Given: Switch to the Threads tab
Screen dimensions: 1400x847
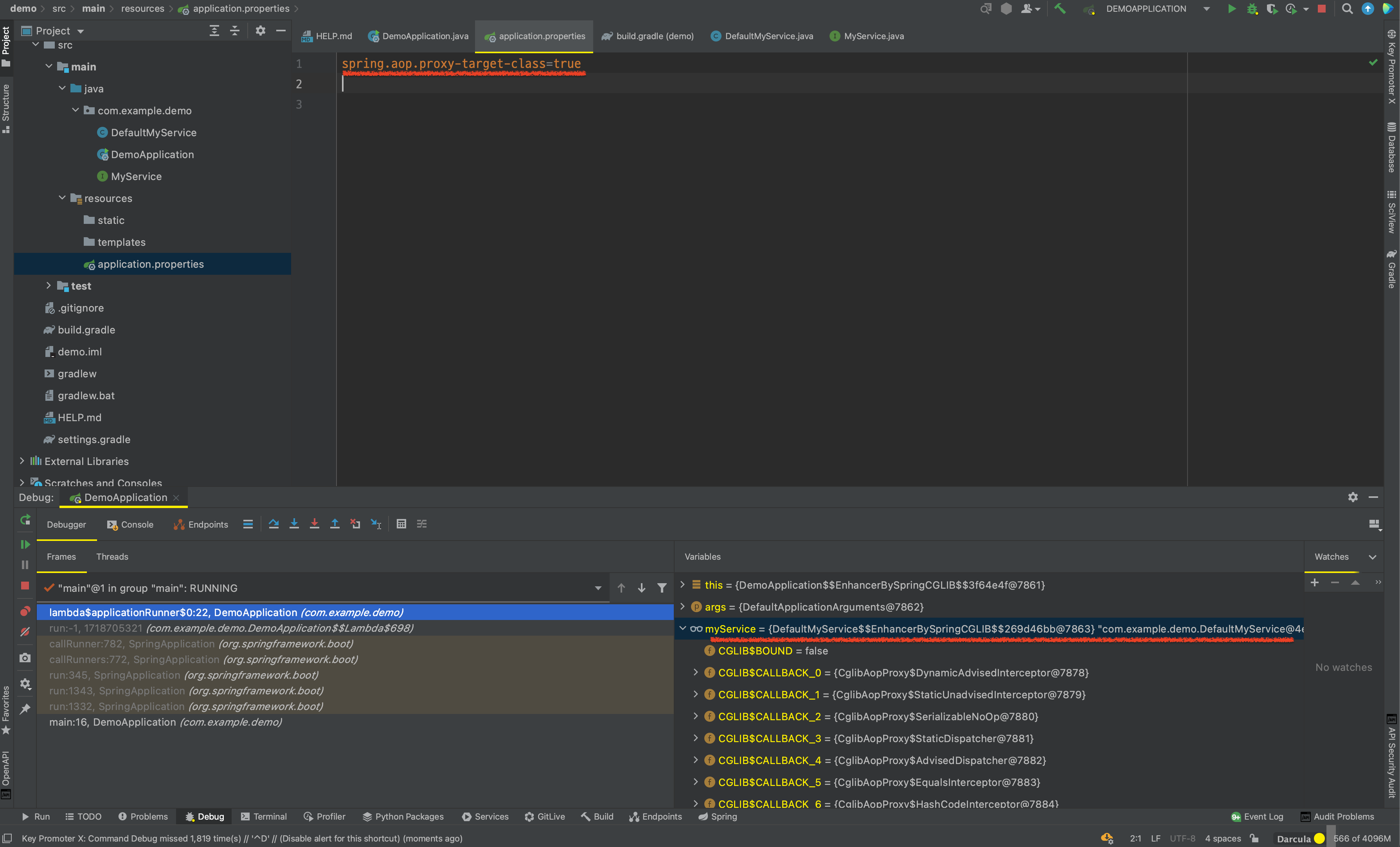Looking at the screenshot, I should [112, 557].
